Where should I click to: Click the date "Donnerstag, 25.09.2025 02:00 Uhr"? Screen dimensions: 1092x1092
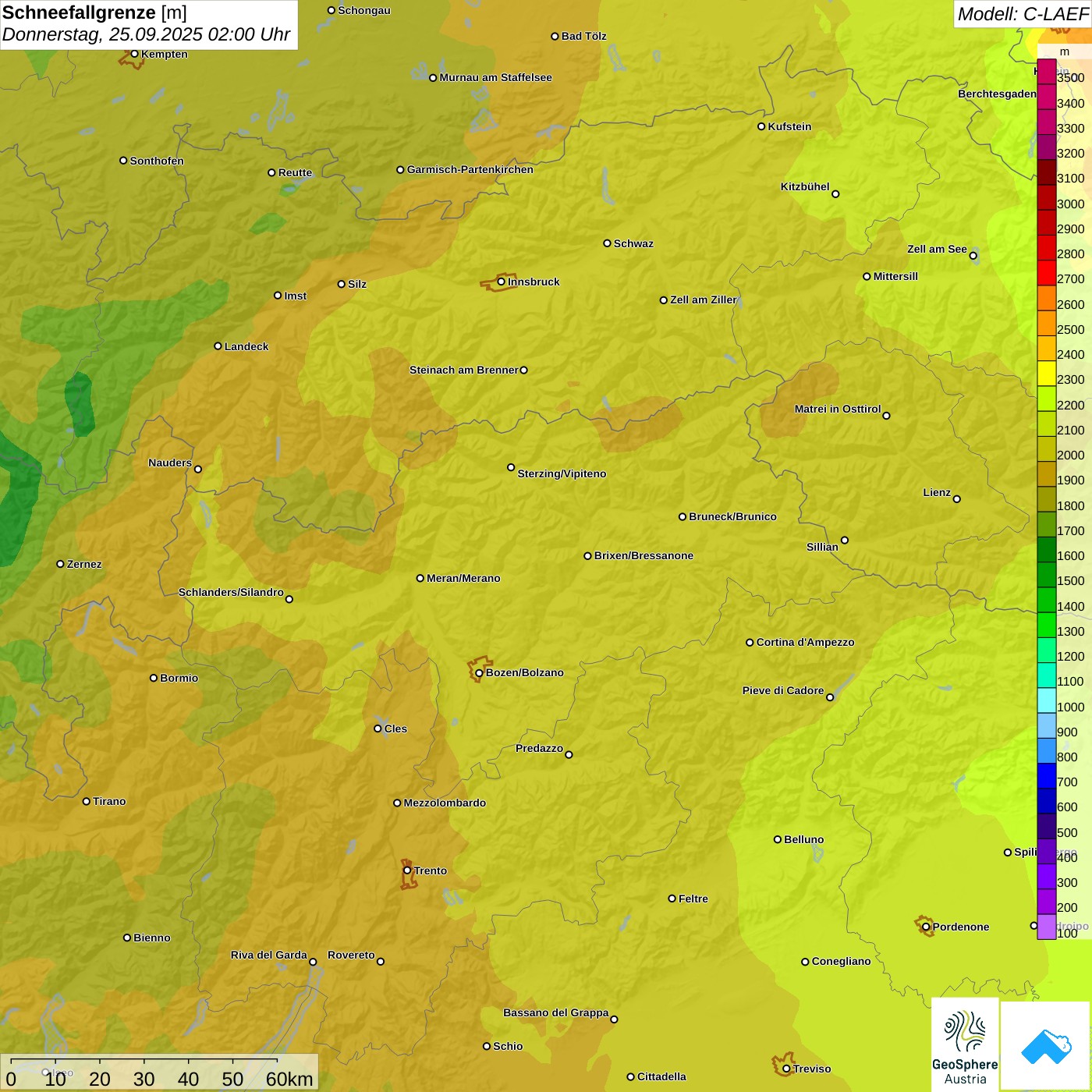[x=146, y=35]
